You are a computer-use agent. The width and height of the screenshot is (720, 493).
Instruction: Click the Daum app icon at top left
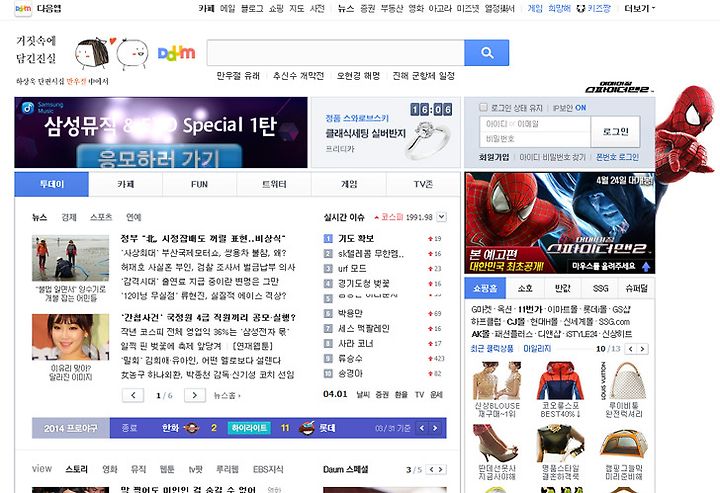pyautogui.click(x=23, y=9)
